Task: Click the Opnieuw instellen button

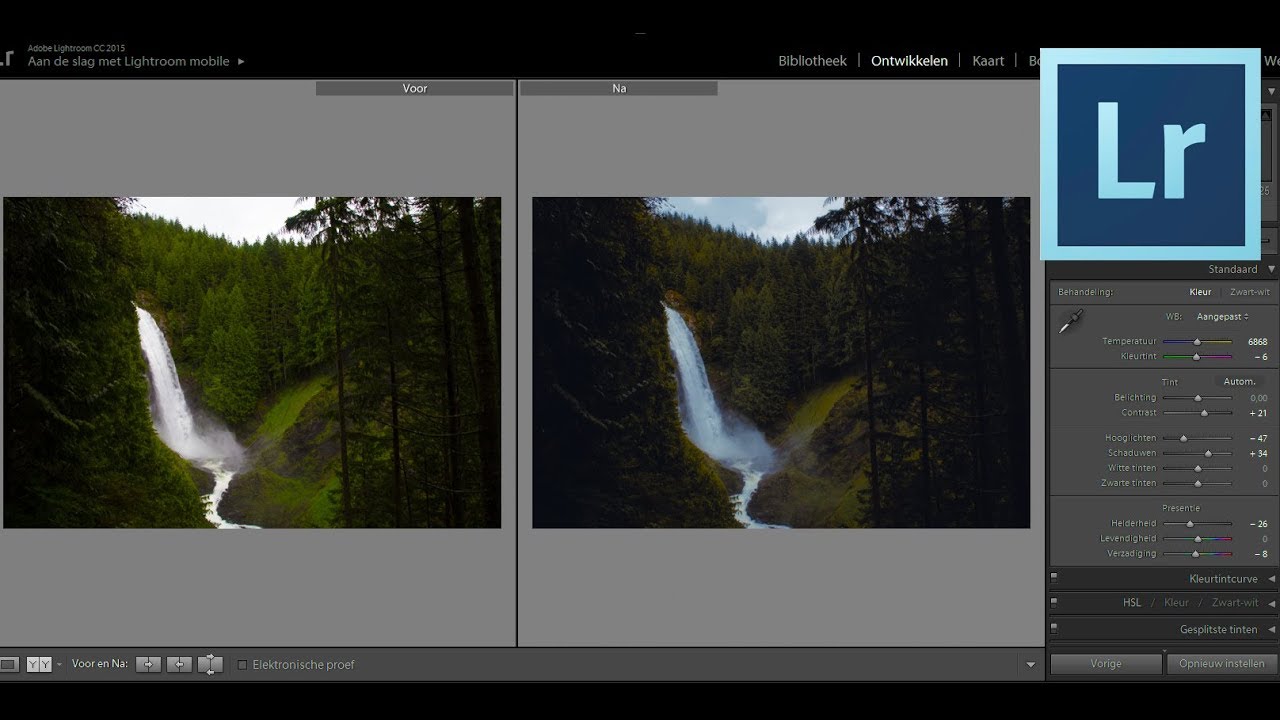Action: tap(1221, 663)
